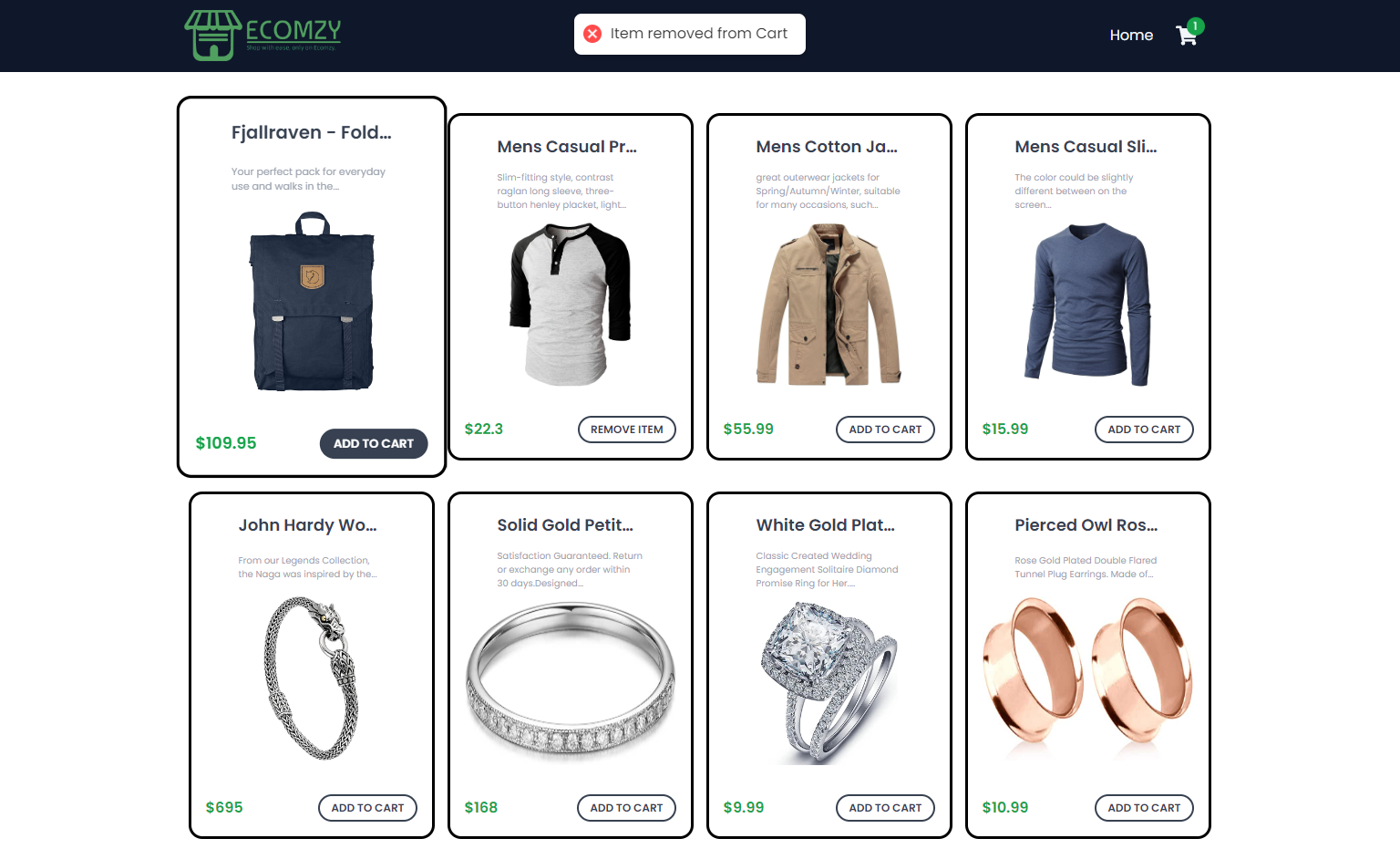Click the Ecomzy store logo
Viewport: 1400px width, 849px height.
[x=262, y=35]
